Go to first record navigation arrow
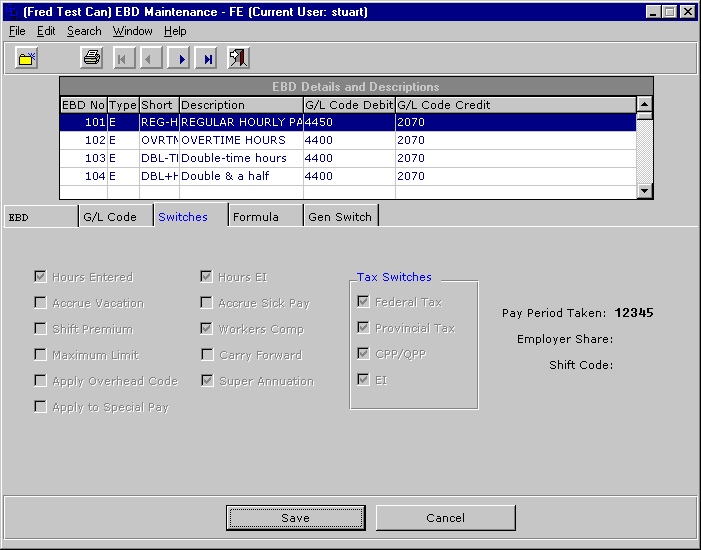This screenshot has height=550, width=701. 124,59
